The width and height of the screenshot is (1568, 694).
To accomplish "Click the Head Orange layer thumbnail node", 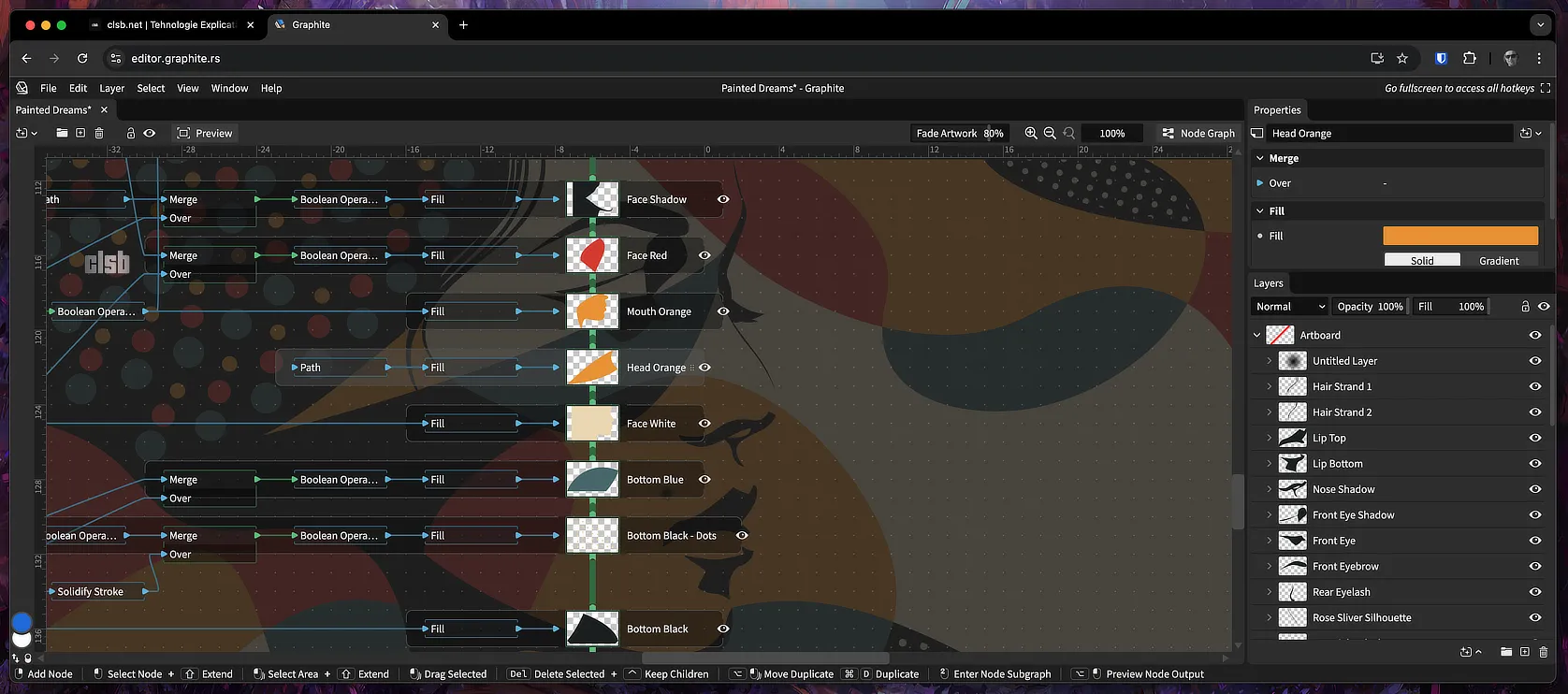I will click(592, 368).
